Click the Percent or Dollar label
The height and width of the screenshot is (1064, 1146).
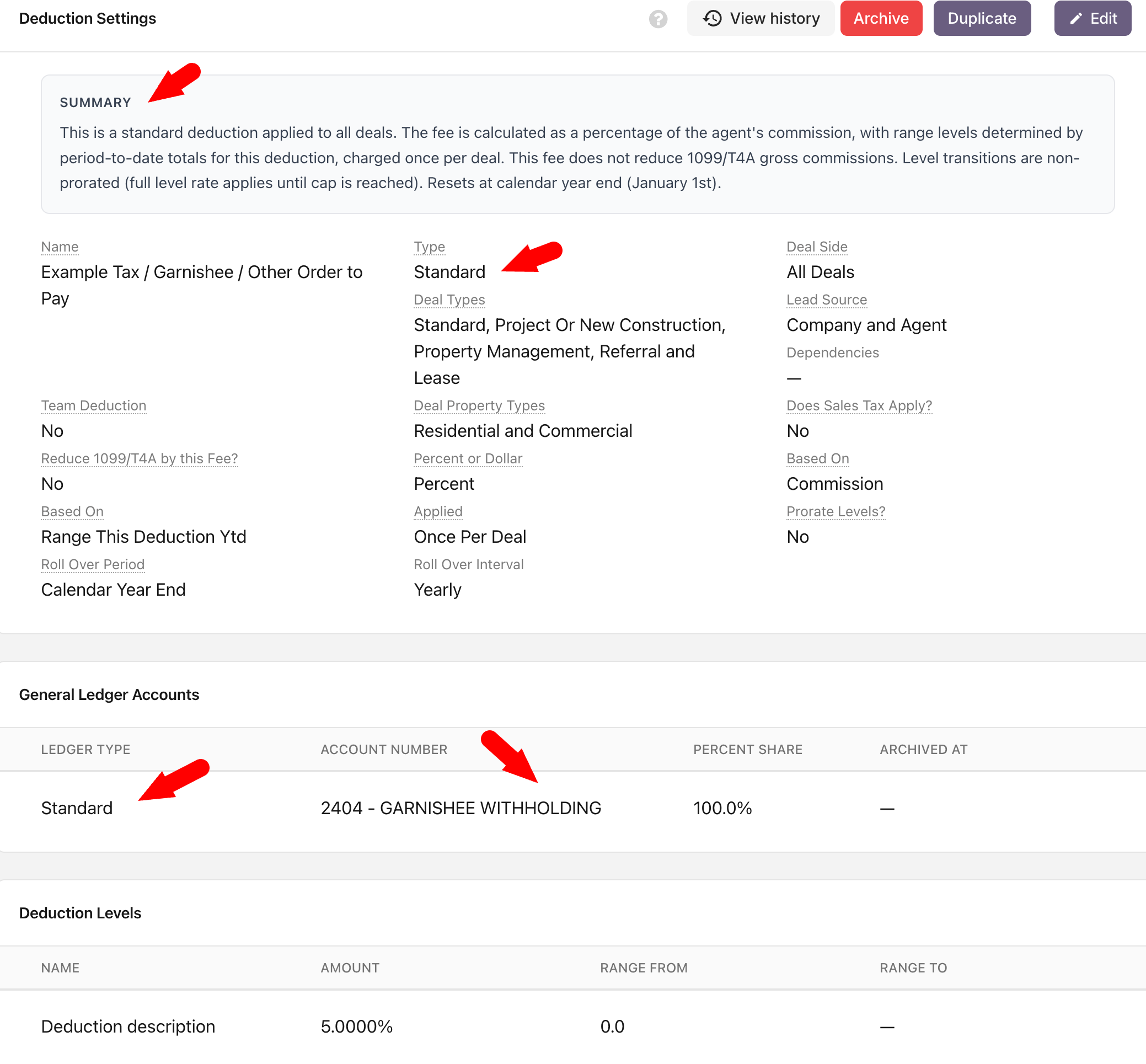click(468, 458)
